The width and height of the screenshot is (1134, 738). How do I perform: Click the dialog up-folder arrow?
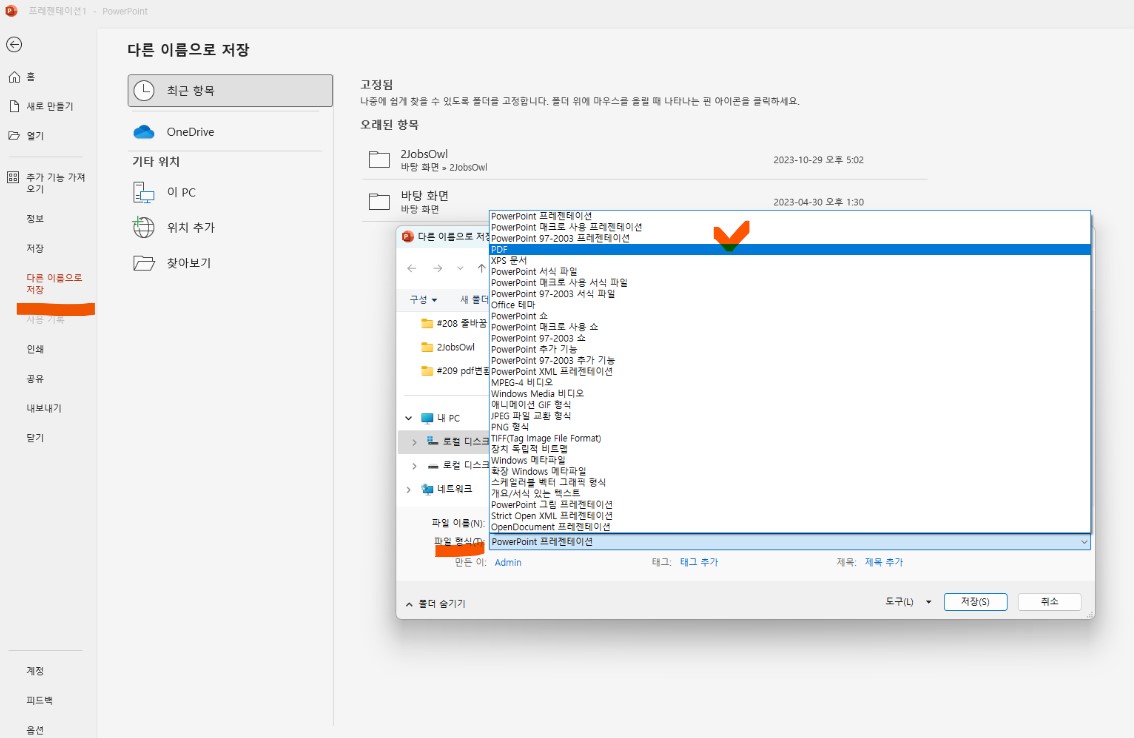[482, 268]
